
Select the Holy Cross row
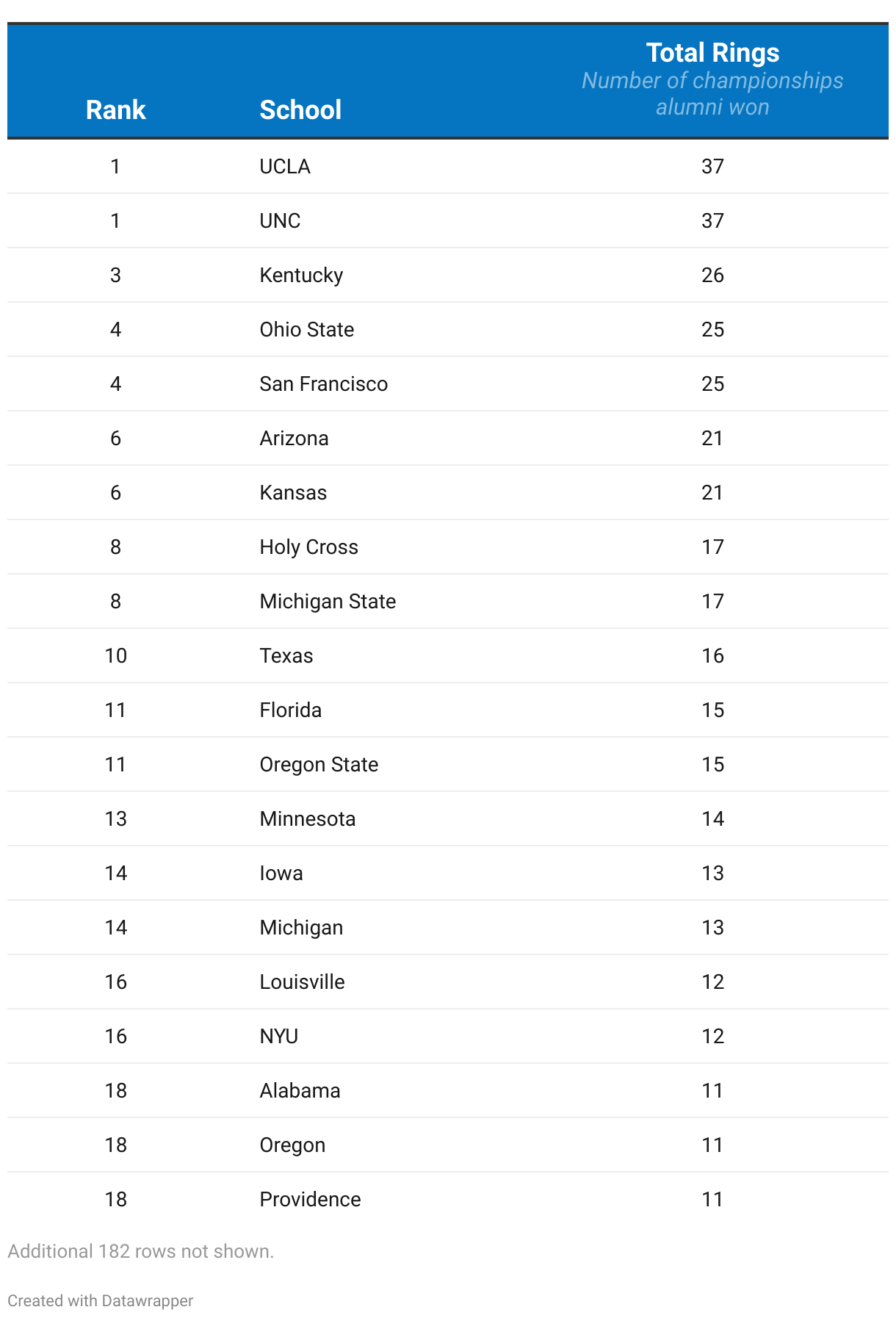click(x=448, y=547)
